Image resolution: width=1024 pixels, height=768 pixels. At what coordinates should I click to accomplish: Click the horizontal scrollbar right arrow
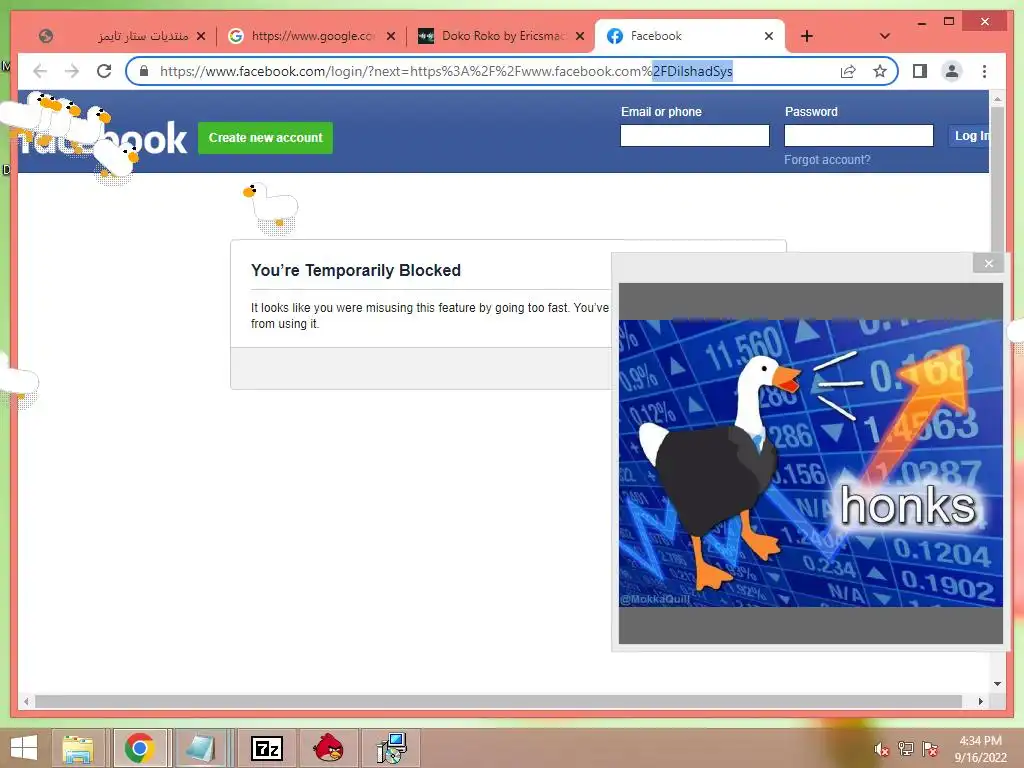981,701
